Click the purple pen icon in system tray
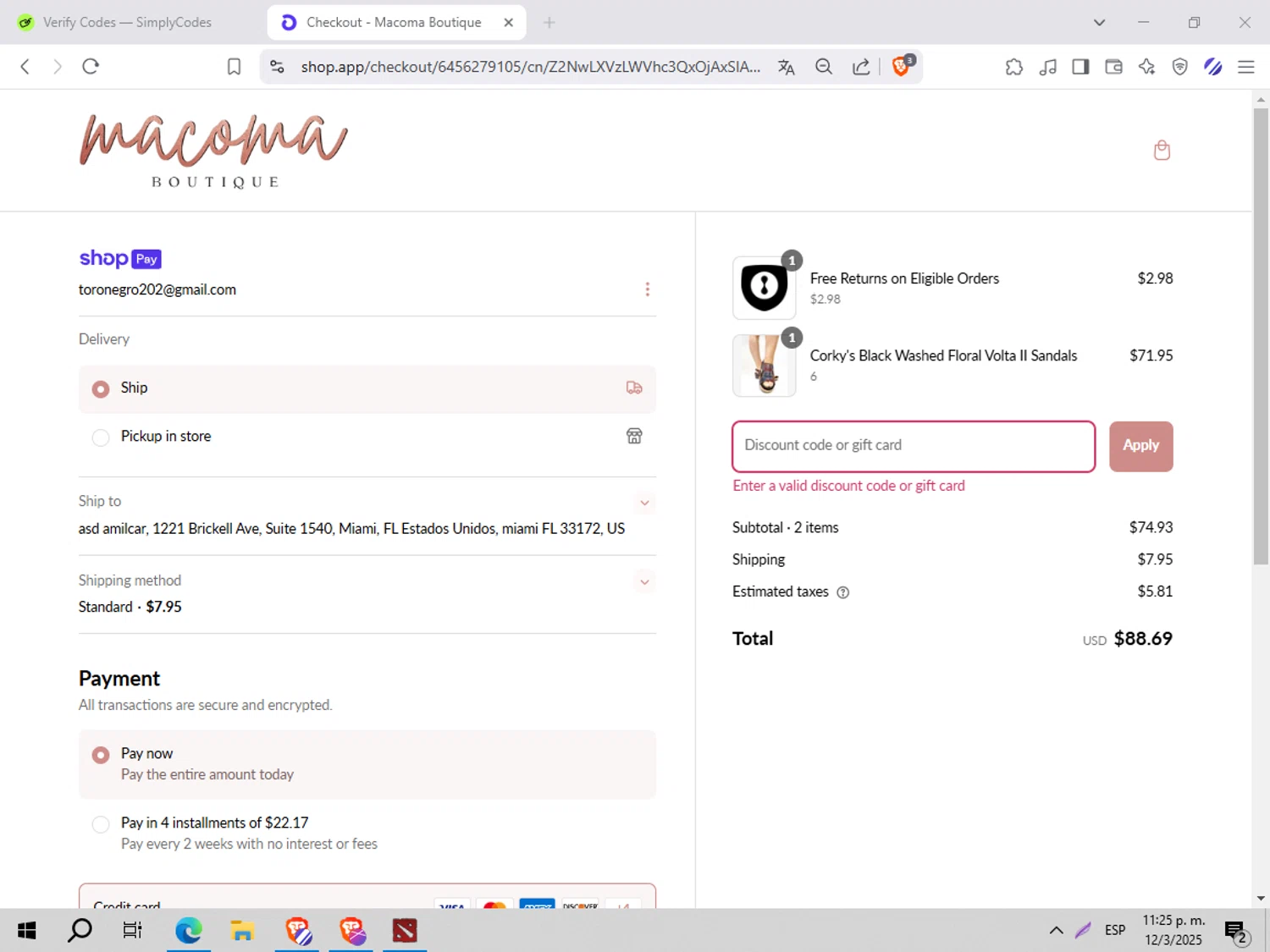 pos(1083,931)
